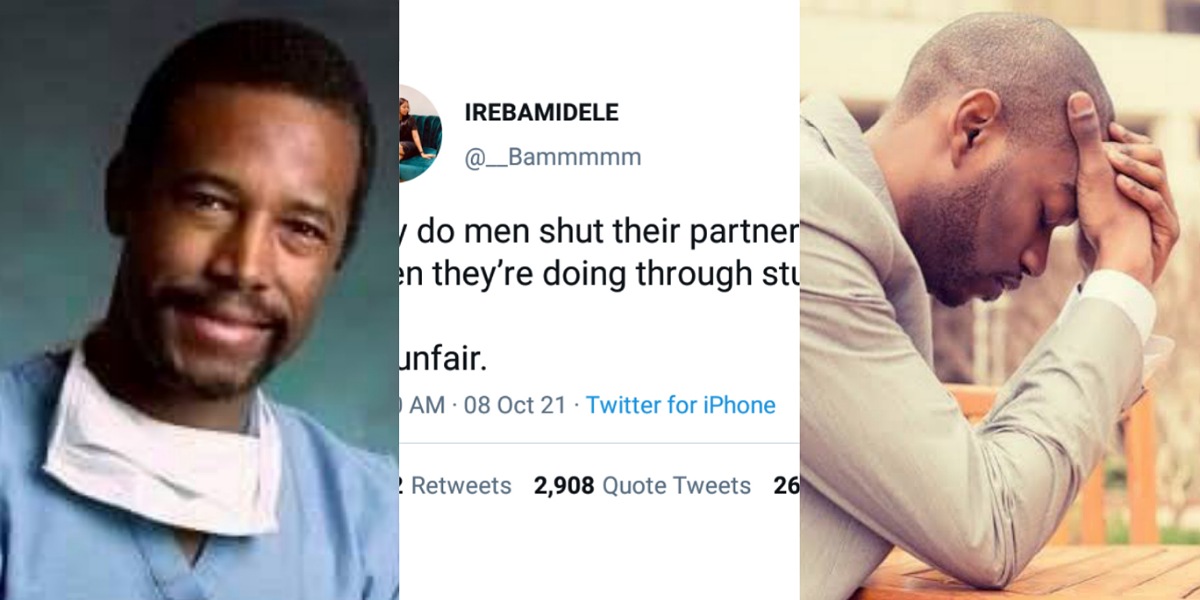
Task: Open the left photo of man in scrubs
Action: (200, 300)
